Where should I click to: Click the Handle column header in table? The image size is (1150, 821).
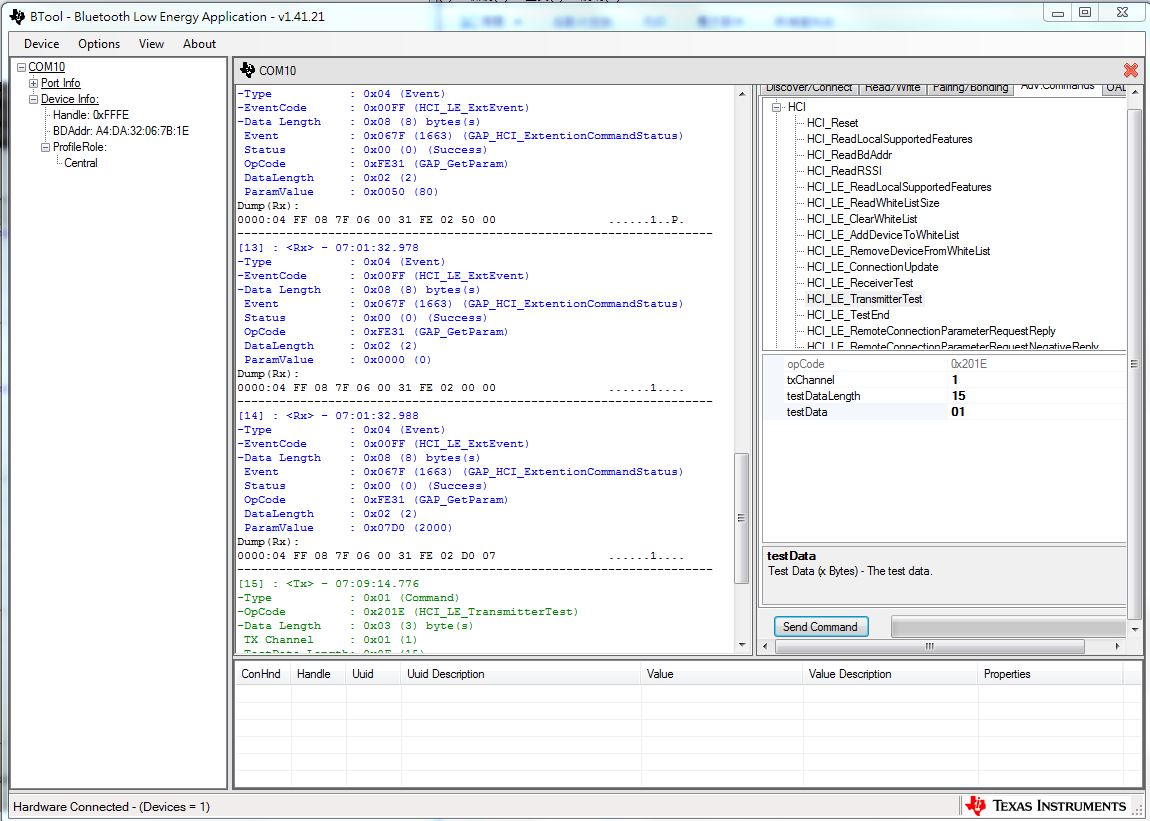point(318,674)
